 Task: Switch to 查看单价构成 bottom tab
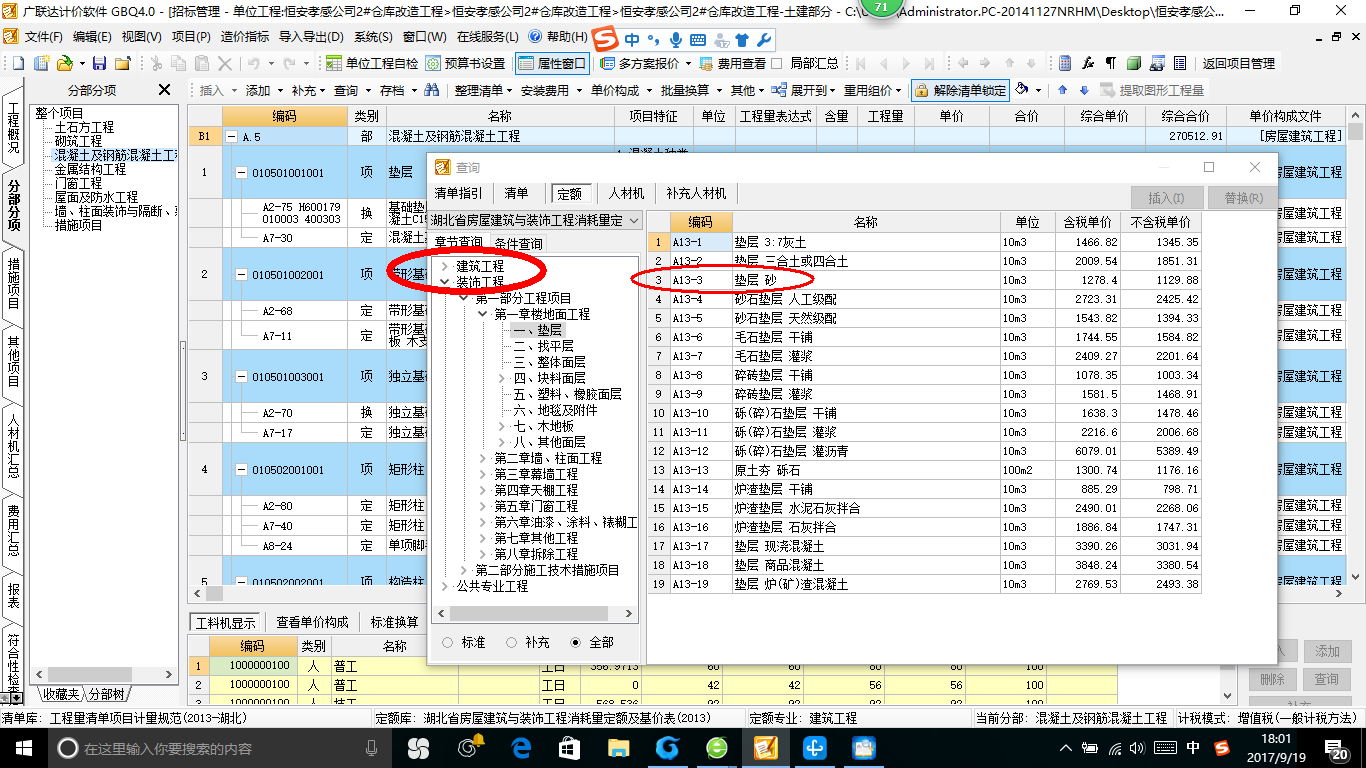coord(312,622)
